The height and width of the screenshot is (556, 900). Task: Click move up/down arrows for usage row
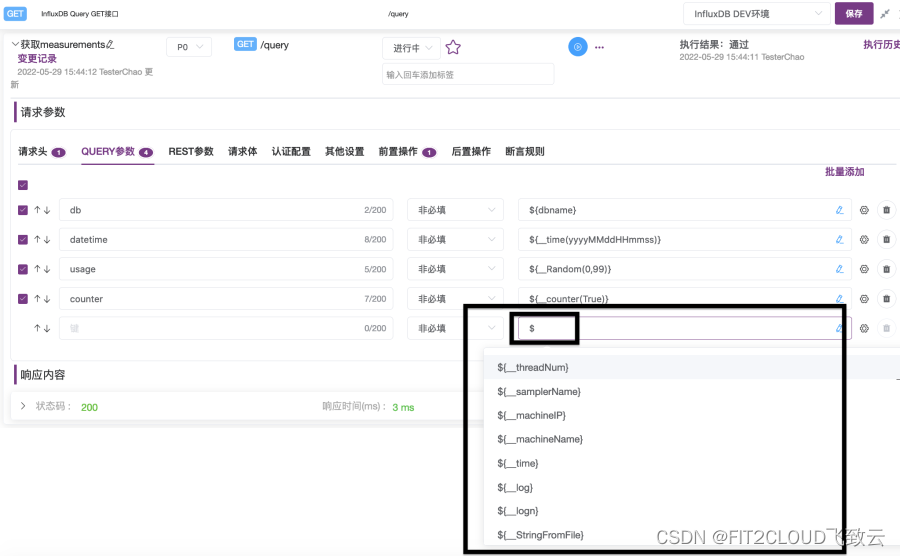42,269
